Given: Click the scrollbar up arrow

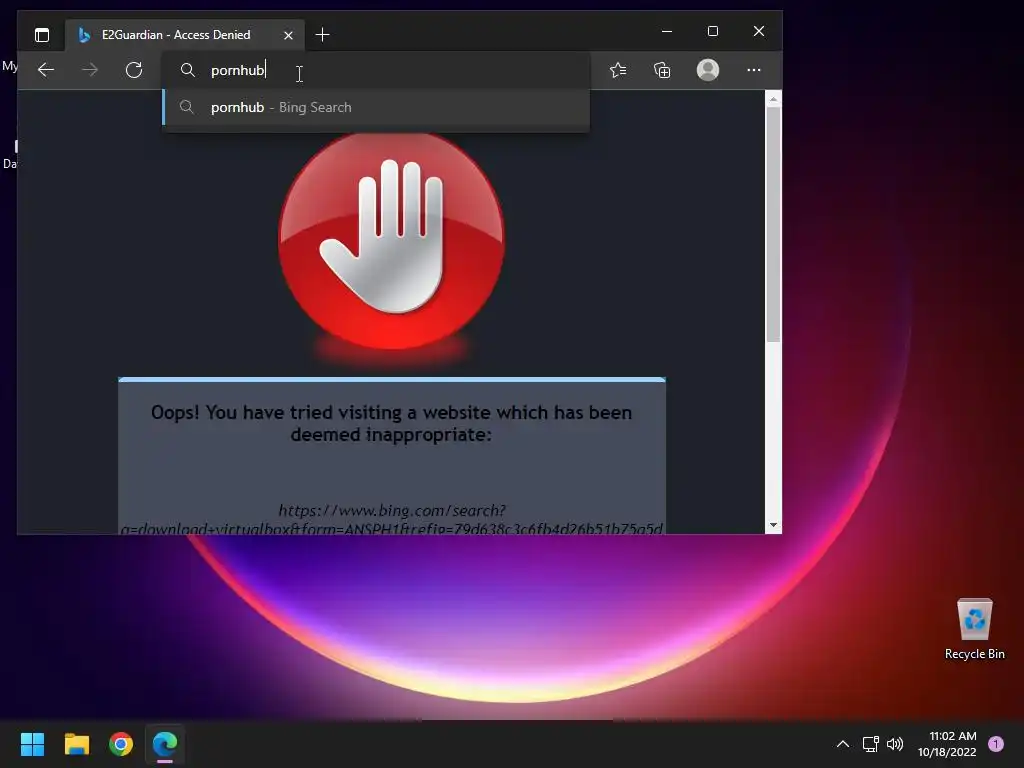Looking at the screenshot, I should [773, 99].
